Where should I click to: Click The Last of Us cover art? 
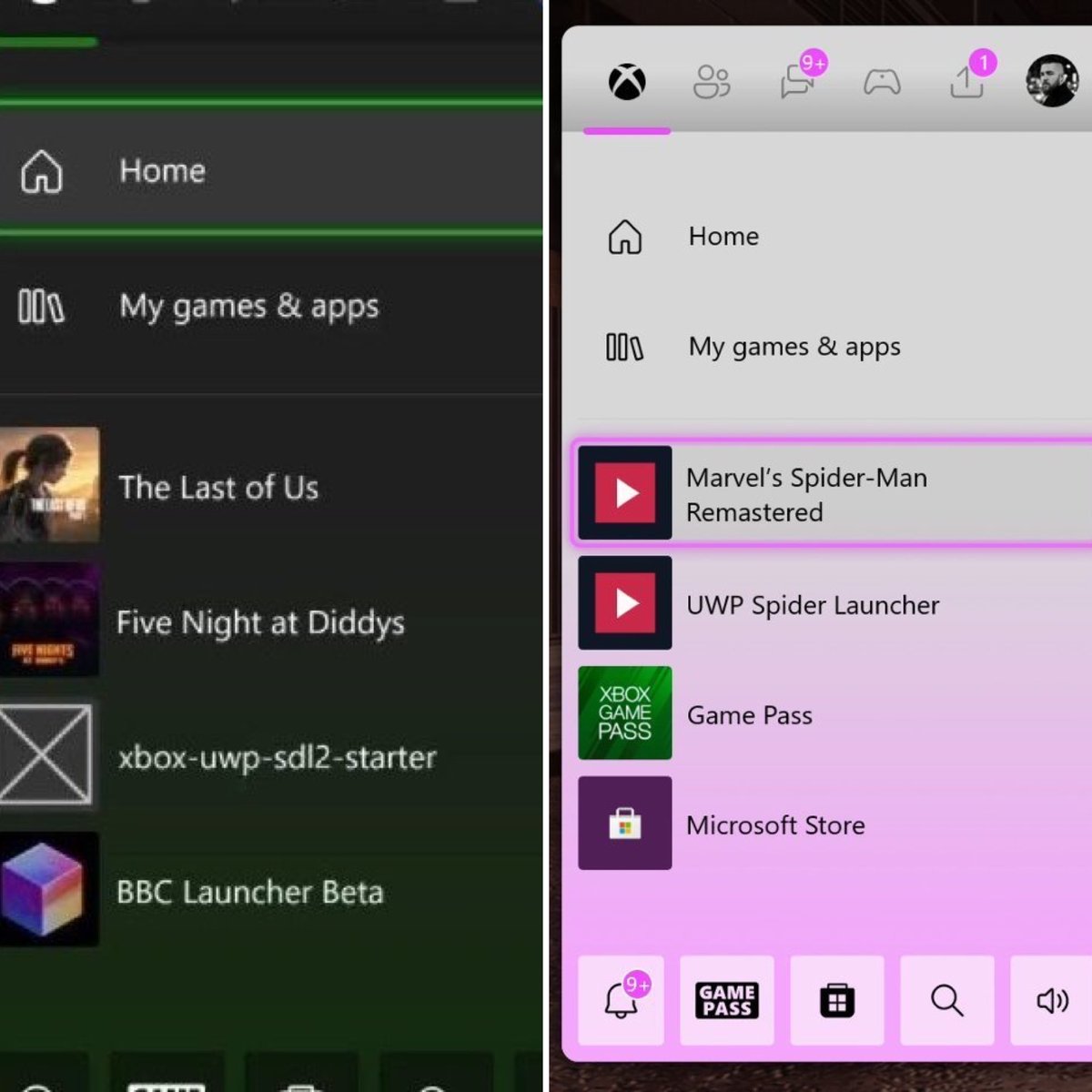[x=49, y=485]
